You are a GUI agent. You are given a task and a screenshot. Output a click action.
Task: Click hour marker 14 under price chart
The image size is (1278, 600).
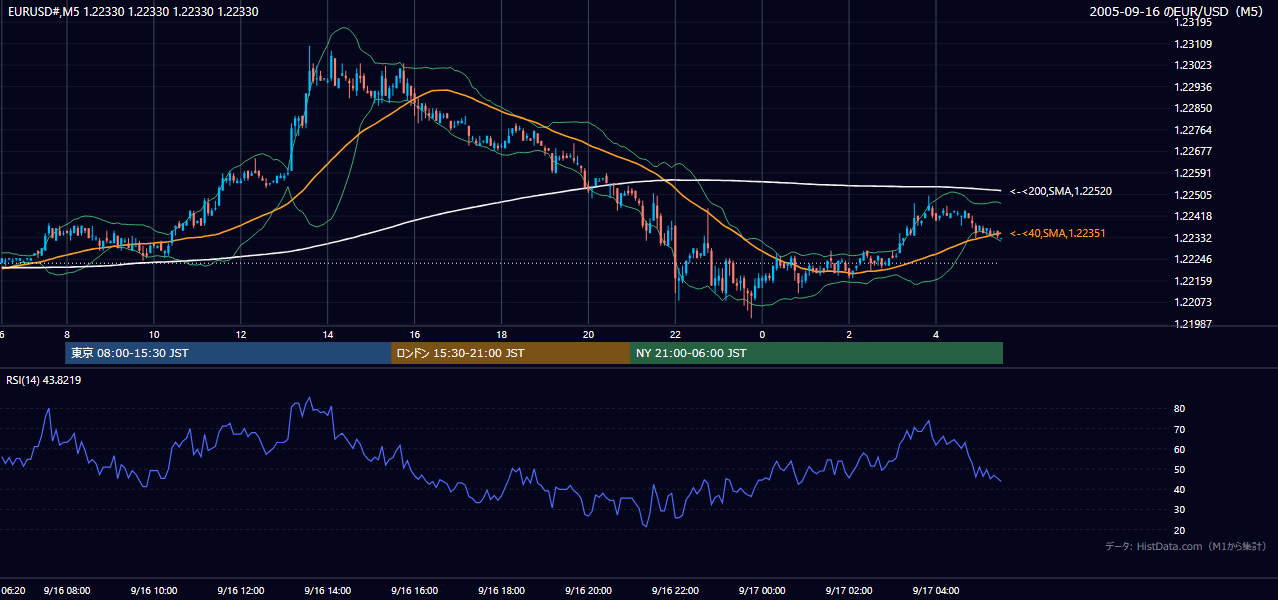[x=328, y=334]
